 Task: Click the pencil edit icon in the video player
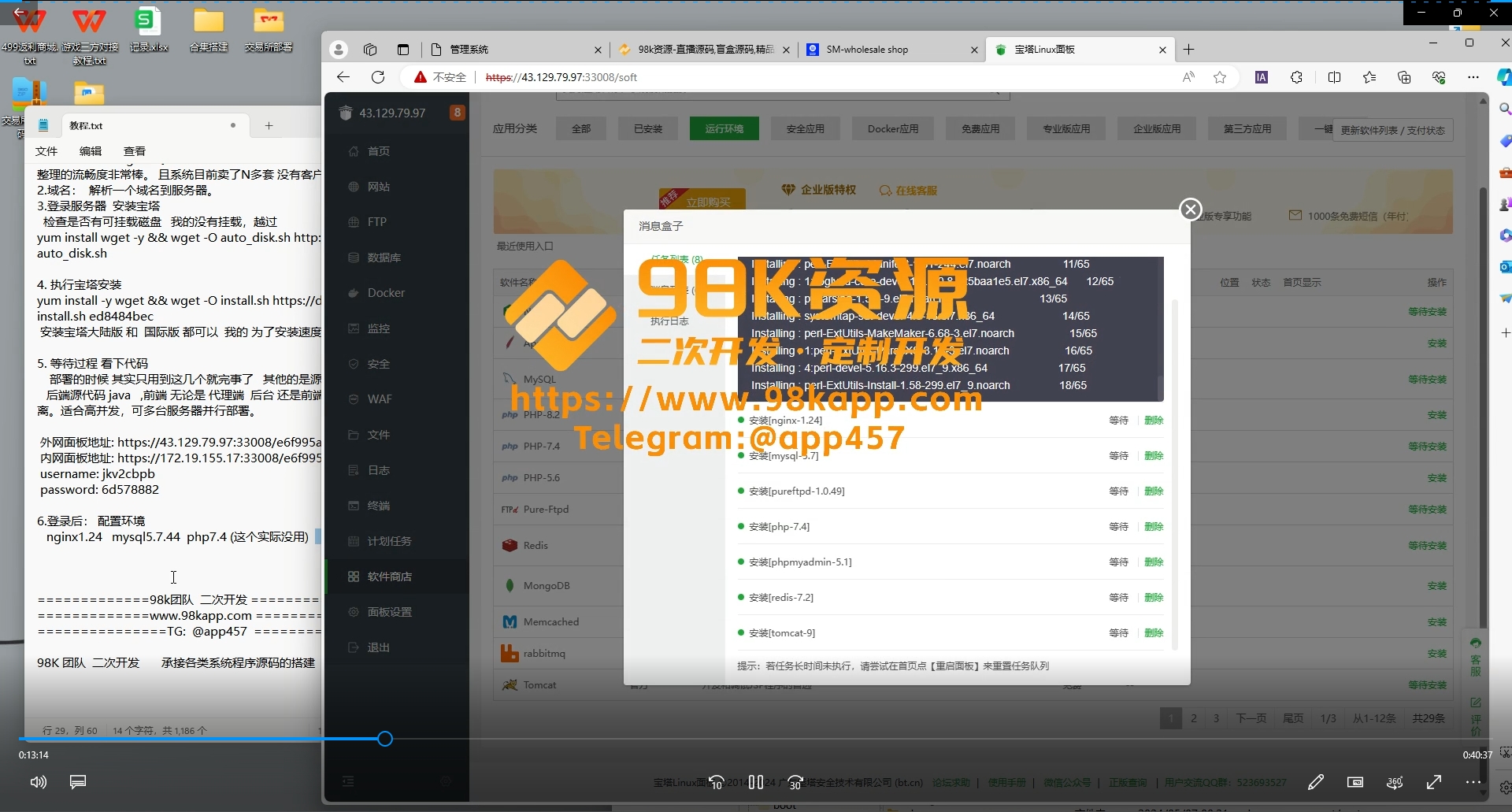(1316, 782)
